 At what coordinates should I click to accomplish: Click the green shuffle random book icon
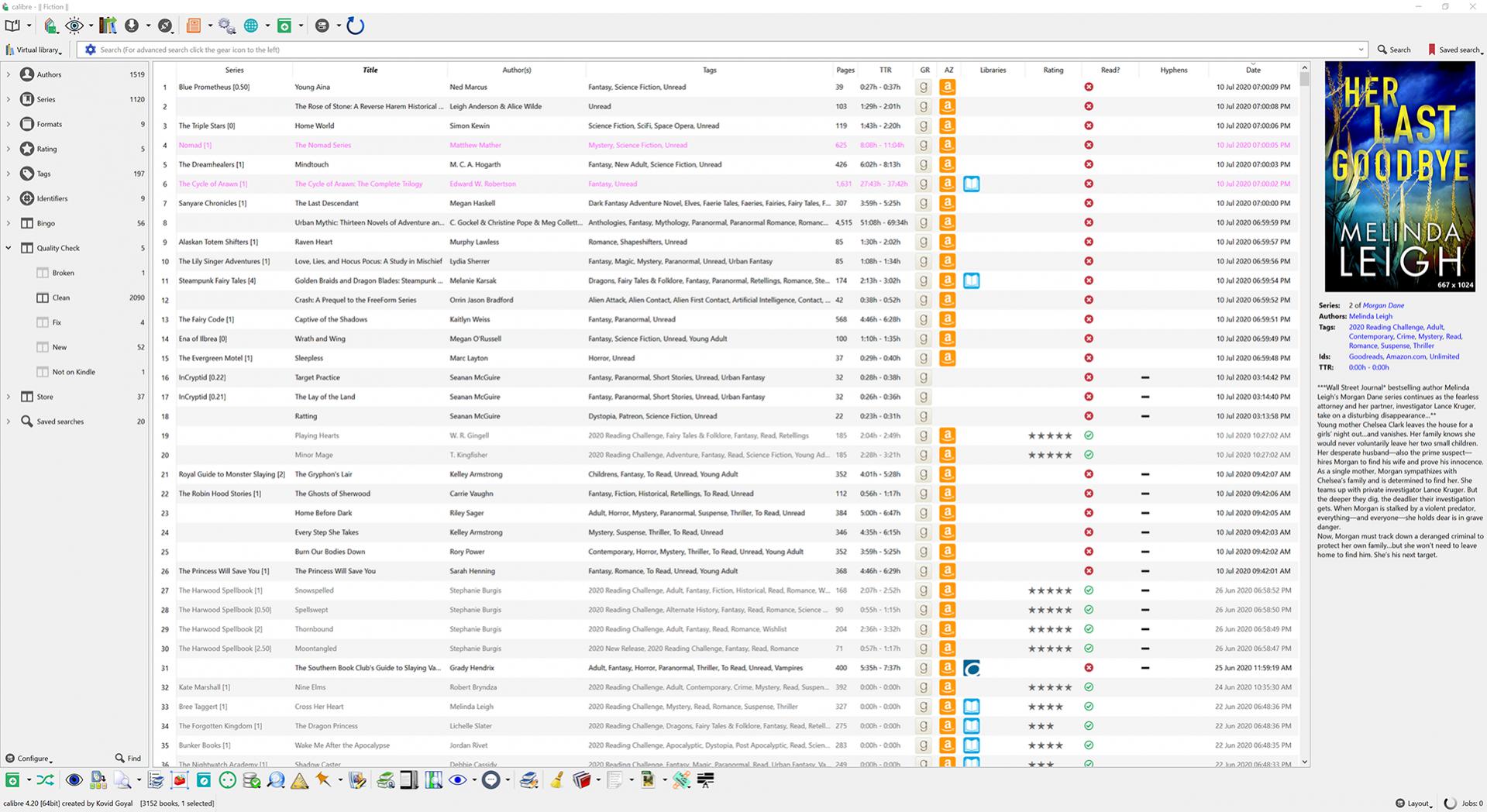pos(46,780)
